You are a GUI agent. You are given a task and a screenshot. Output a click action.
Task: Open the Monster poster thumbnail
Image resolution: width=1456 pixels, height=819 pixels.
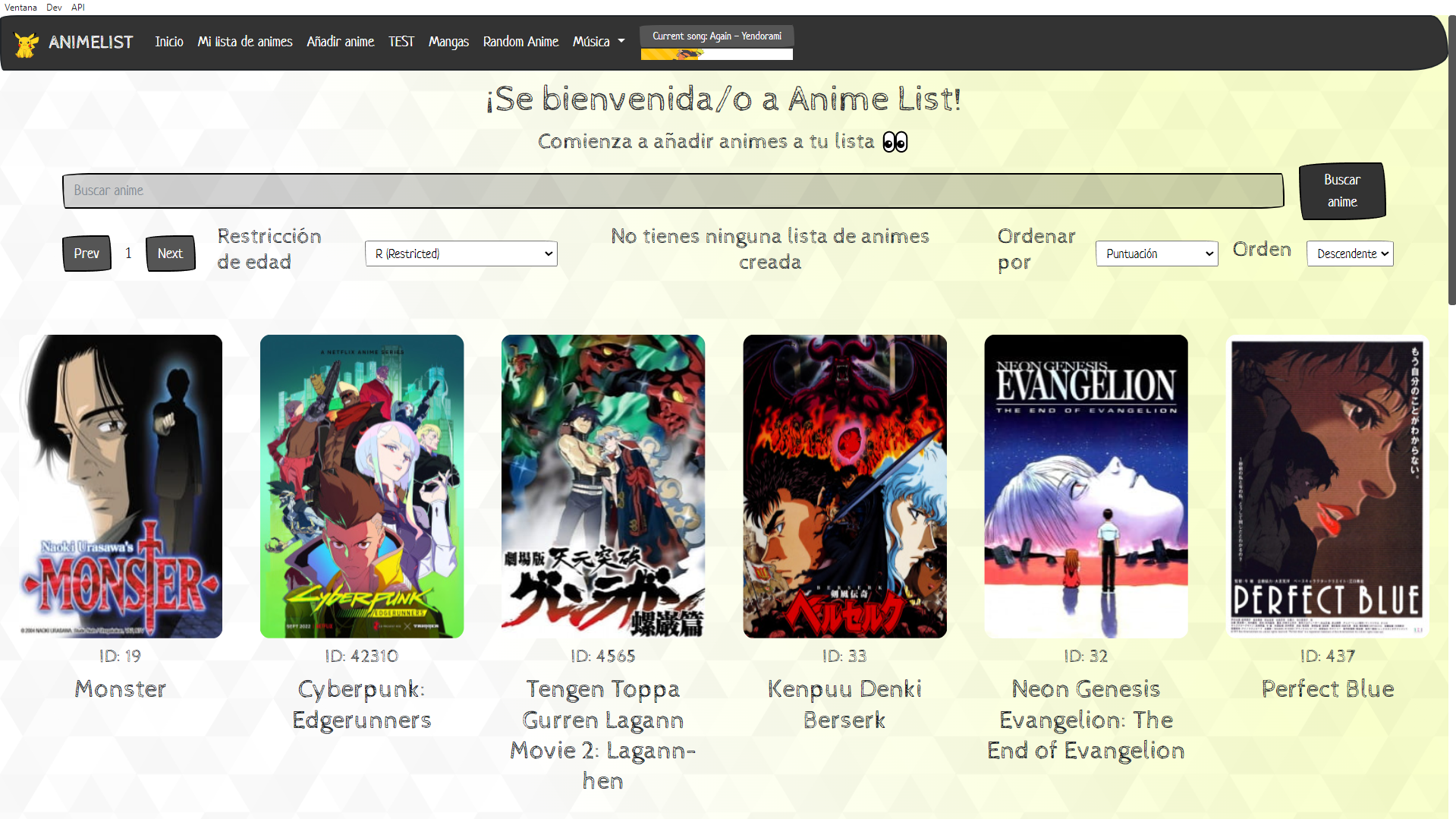[x=121, y=487]
